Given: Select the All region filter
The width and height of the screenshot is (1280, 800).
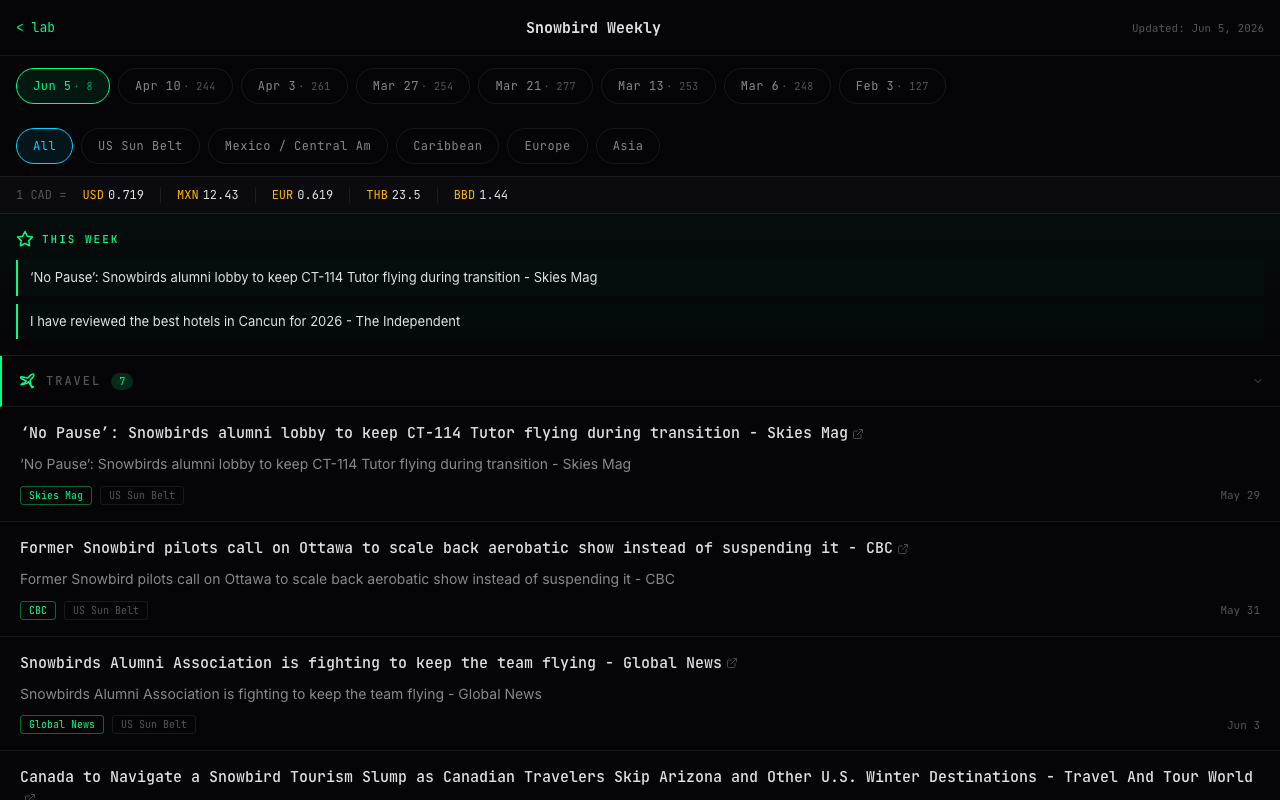Looking at the screenshot, I should click(x=44, y=146).
